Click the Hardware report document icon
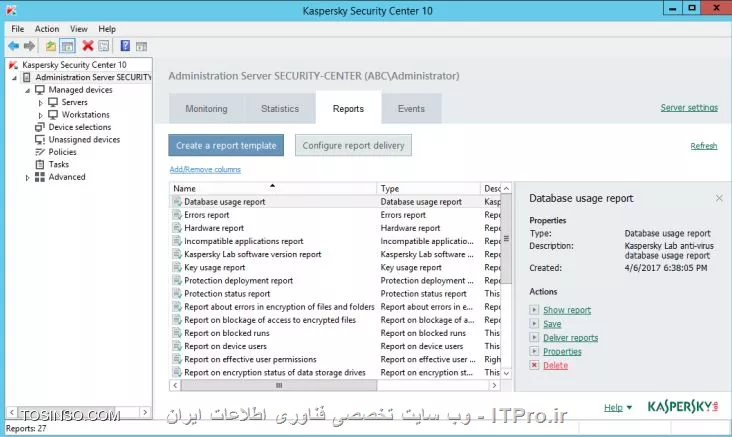Screen dimensions: 732x437 click(177, 228)
